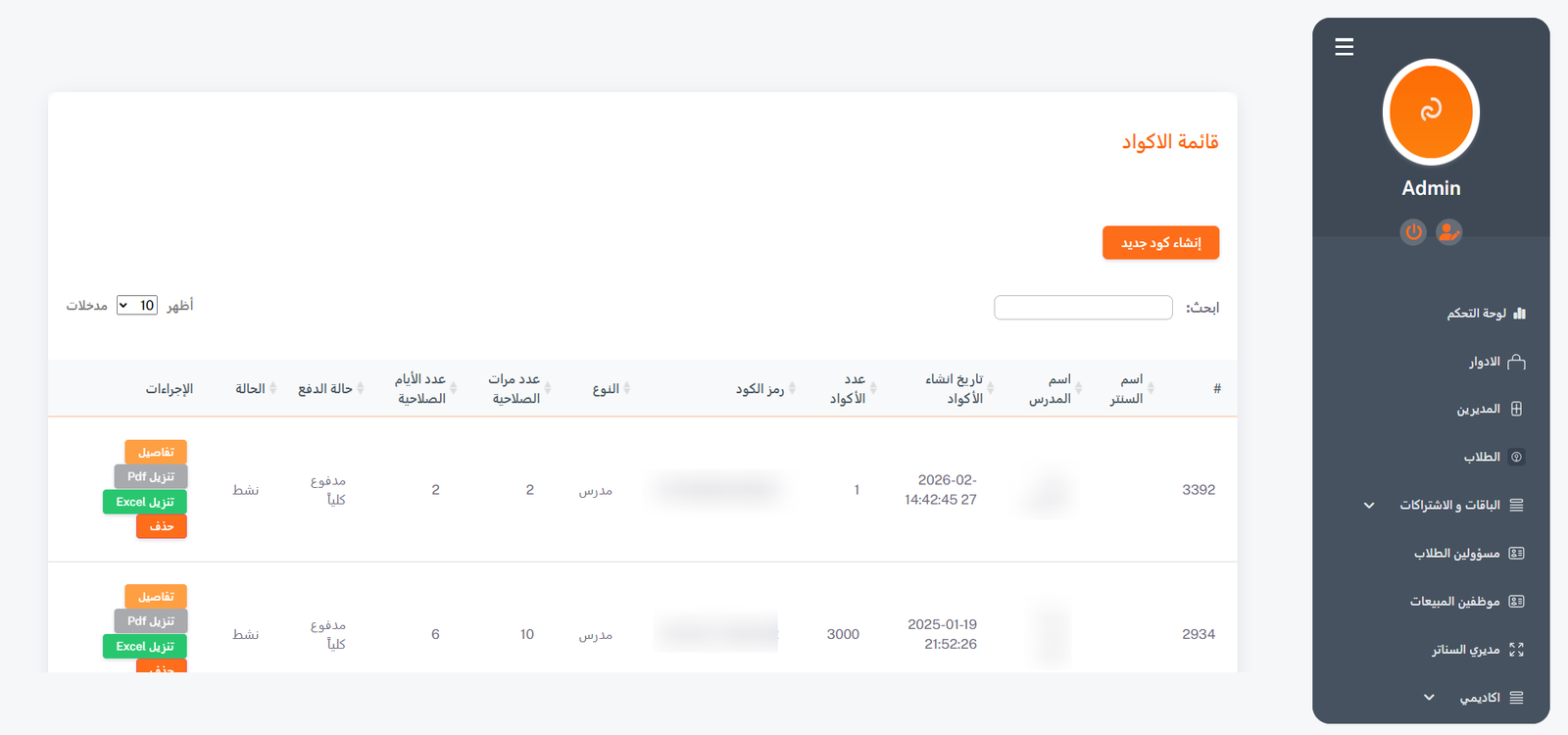The width and height of the screenshot is (1568, 735).
Task: Open the profile edit icon beside logout
Action: point(1448,232)
